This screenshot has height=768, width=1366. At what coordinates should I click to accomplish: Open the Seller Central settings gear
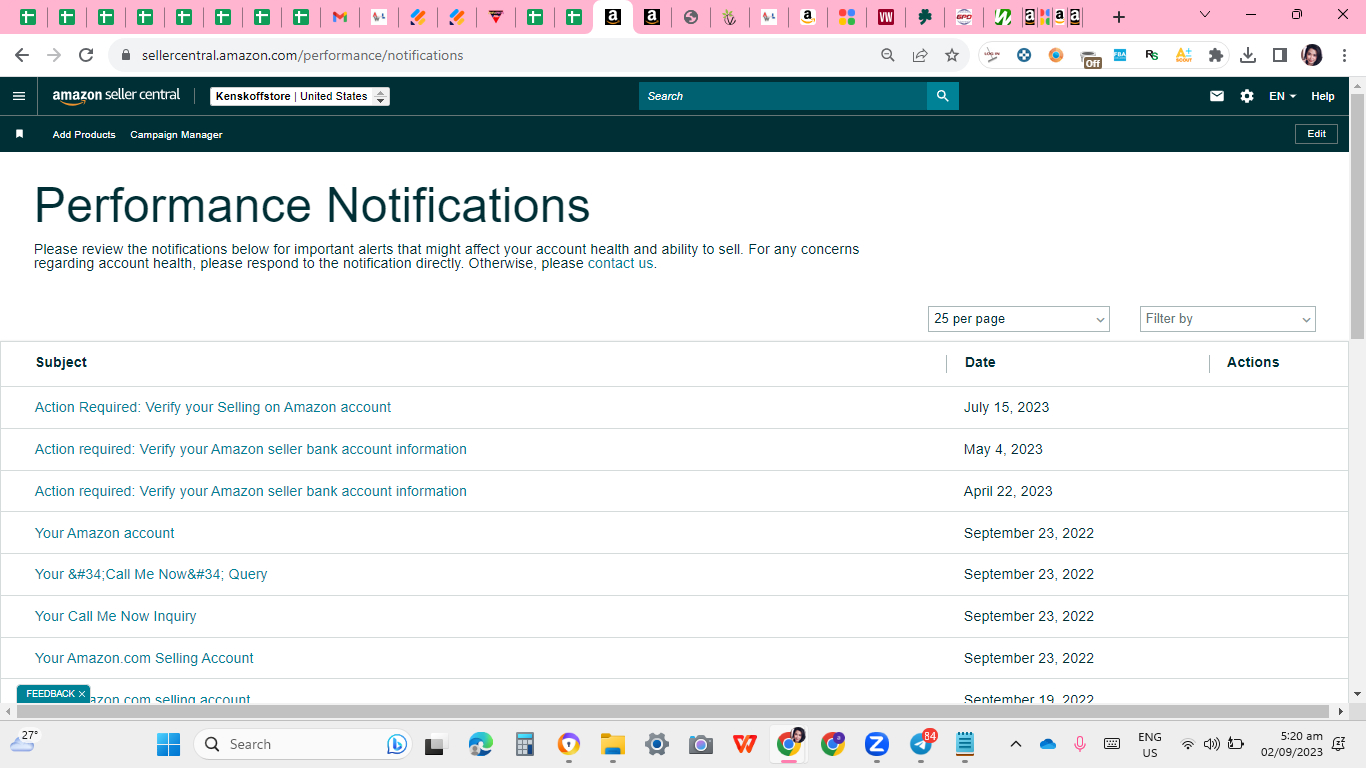1247,96
